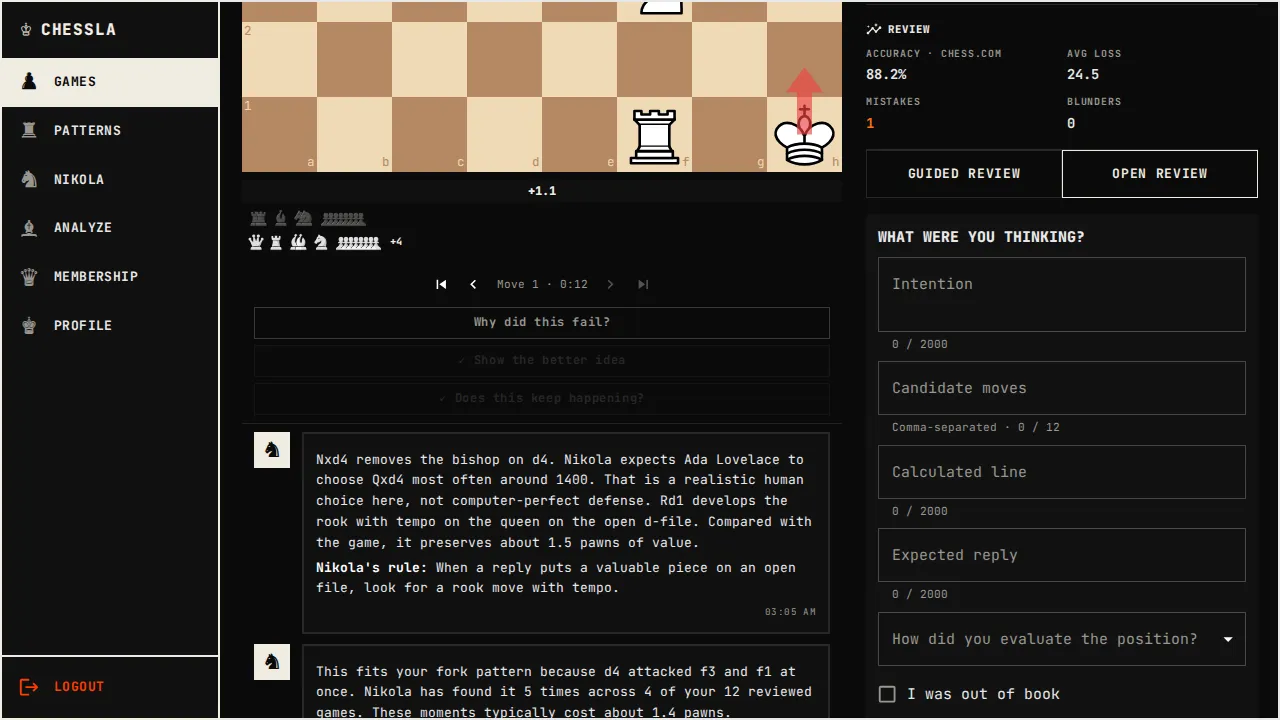Click the +1.1 evaluation bar
The width and height of the screenshot is (1280, 720).
click(542, 191)
